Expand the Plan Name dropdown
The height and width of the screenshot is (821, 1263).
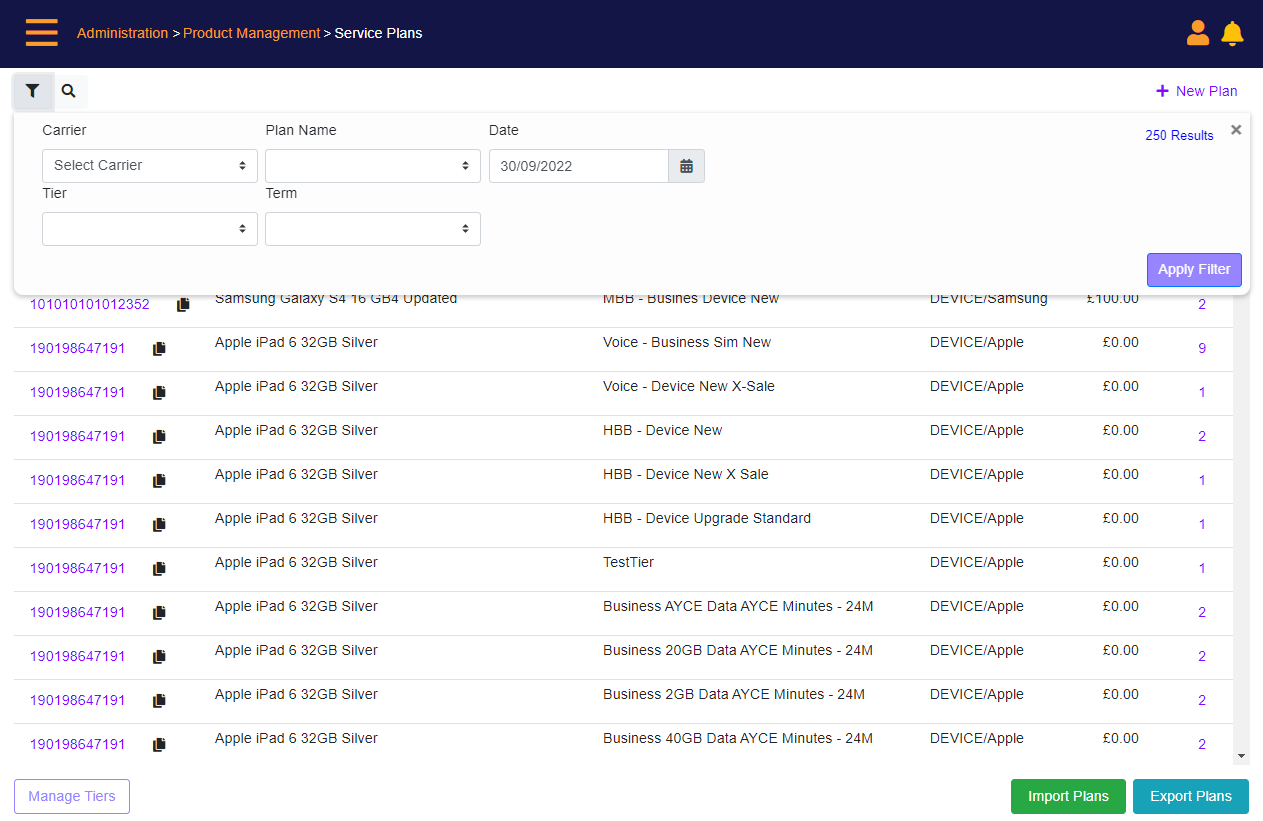click(x=373, y=166)
